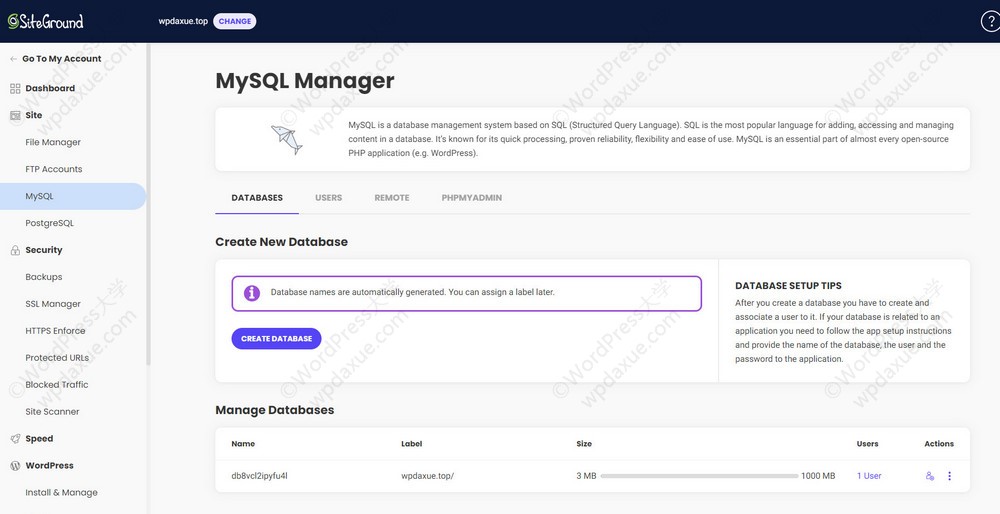
Task: Click the MySQL Manager page title
Action: 305,81
